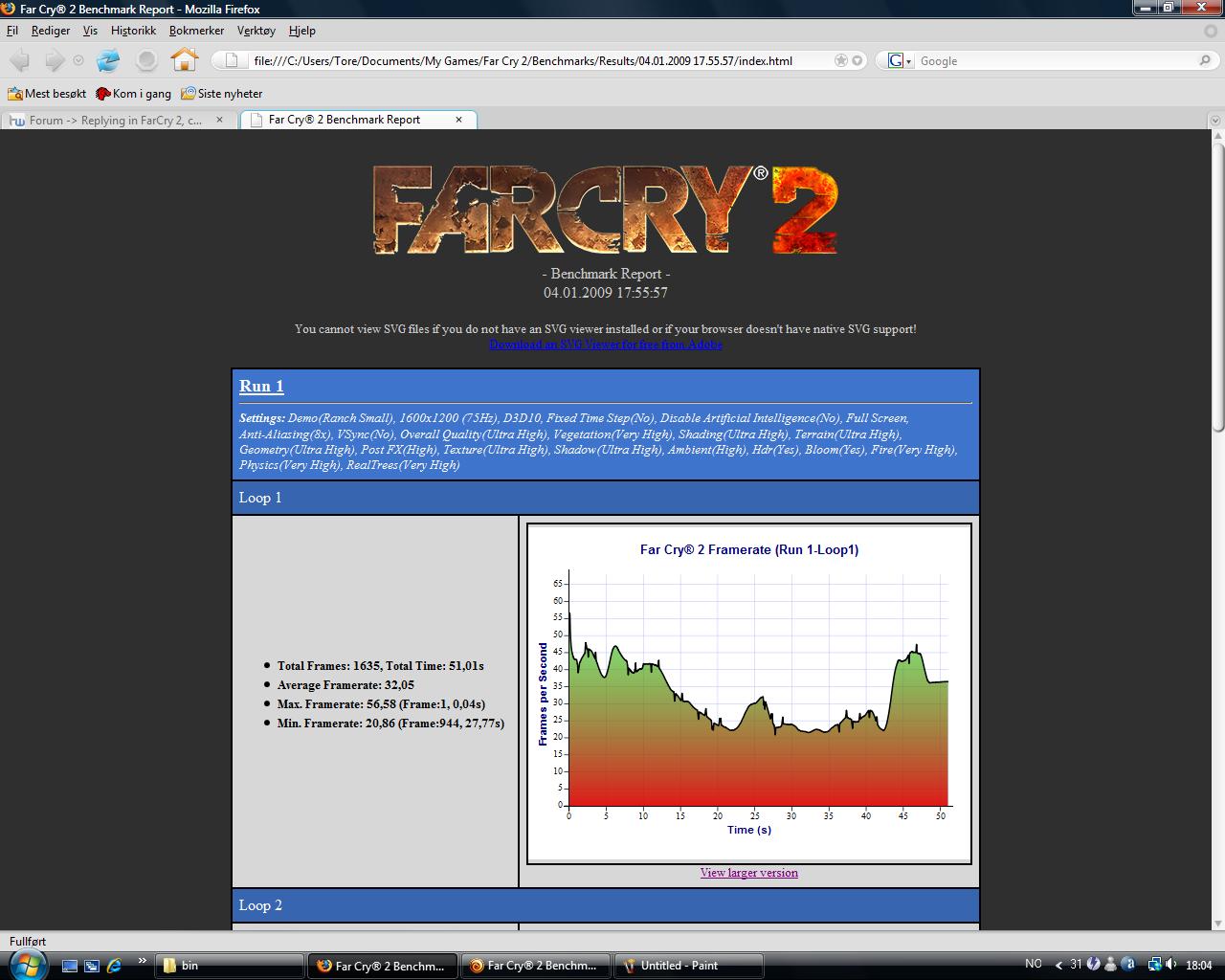Open the Hjelp menu

coord(301,31)
